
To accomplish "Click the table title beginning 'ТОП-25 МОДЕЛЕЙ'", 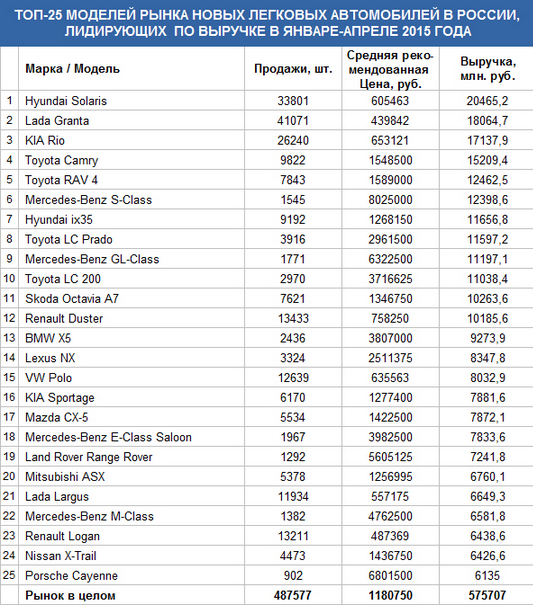I will tap(267, 23).
